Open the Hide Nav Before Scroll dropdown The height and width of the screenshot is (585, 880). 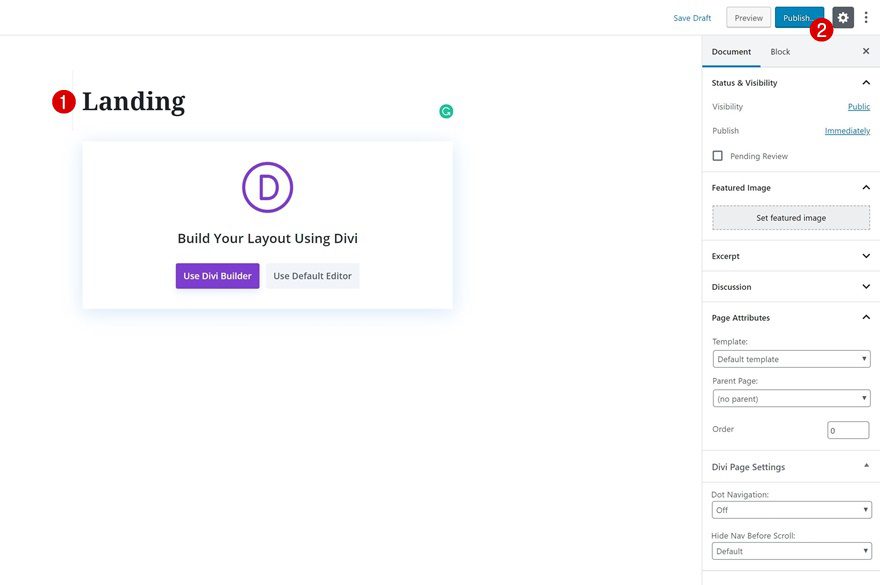tap(790, 550)
